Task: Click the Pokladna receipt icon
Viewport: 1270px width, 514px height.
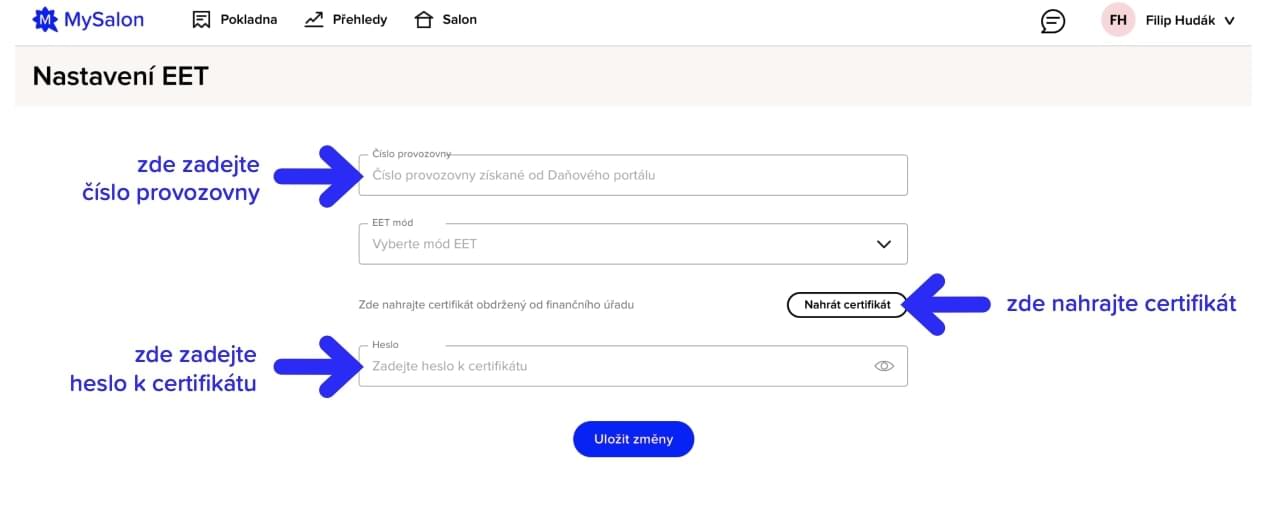Action: pos(201,19)
